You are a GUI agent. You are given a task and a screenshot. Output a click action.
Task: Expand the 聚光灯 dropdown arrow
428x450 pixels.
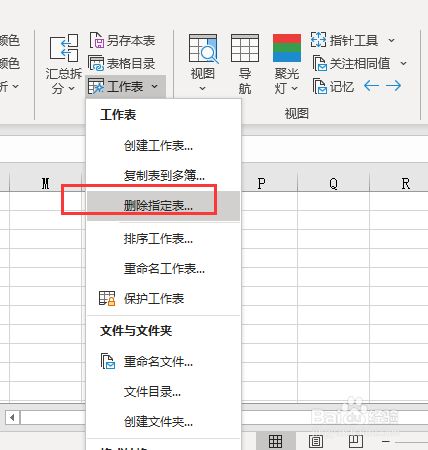click(294, 88)
